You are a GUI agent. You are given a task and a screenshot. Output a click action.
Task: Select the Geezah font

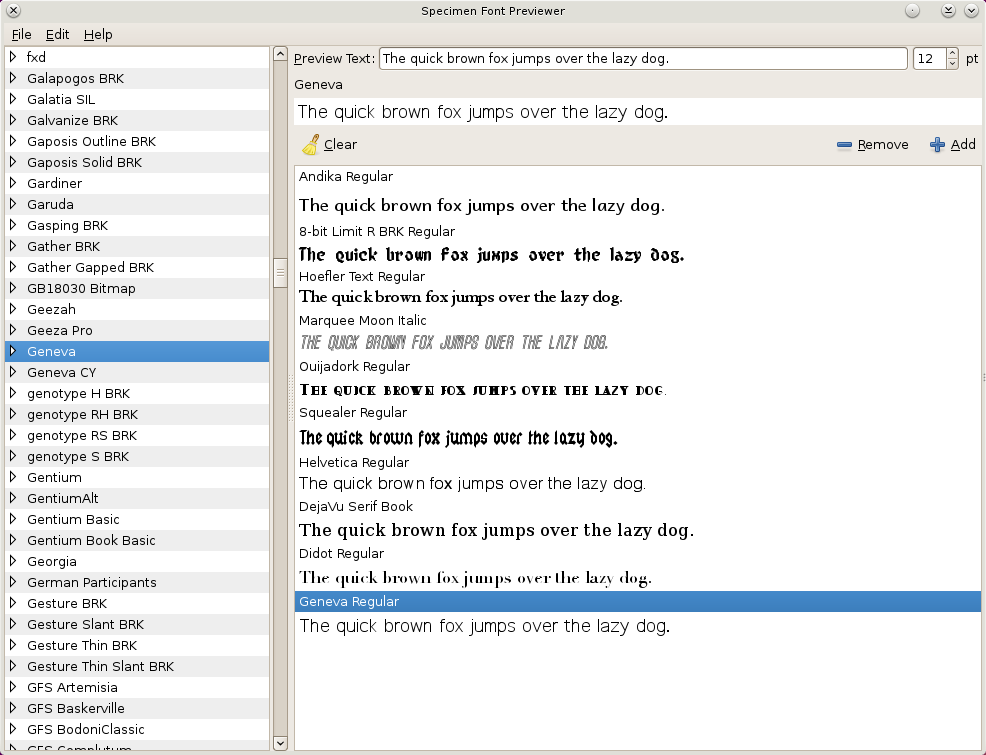point(137,309)
